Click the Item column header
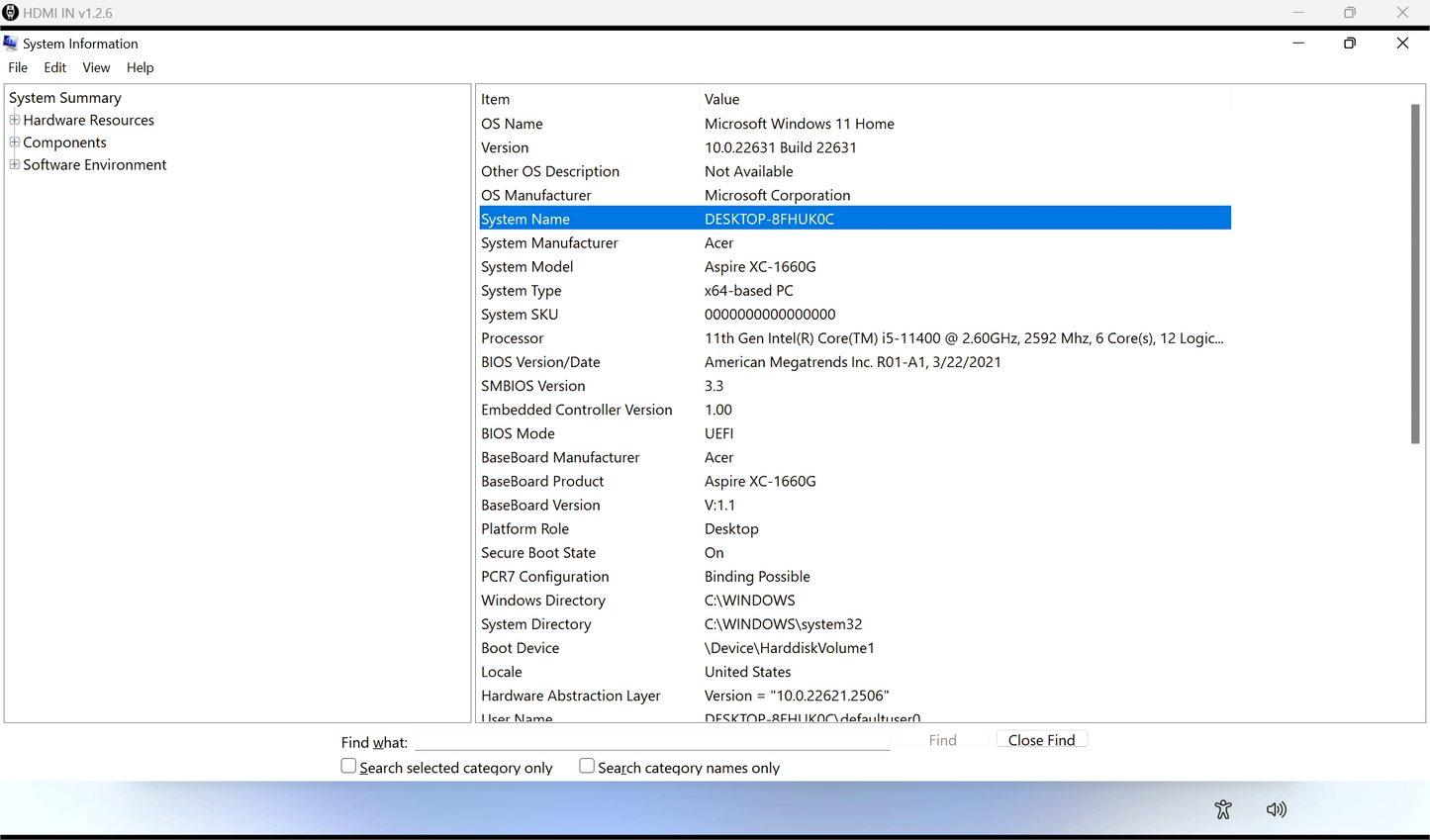This screenshot has height=840, width=1430. click(589, 99)
